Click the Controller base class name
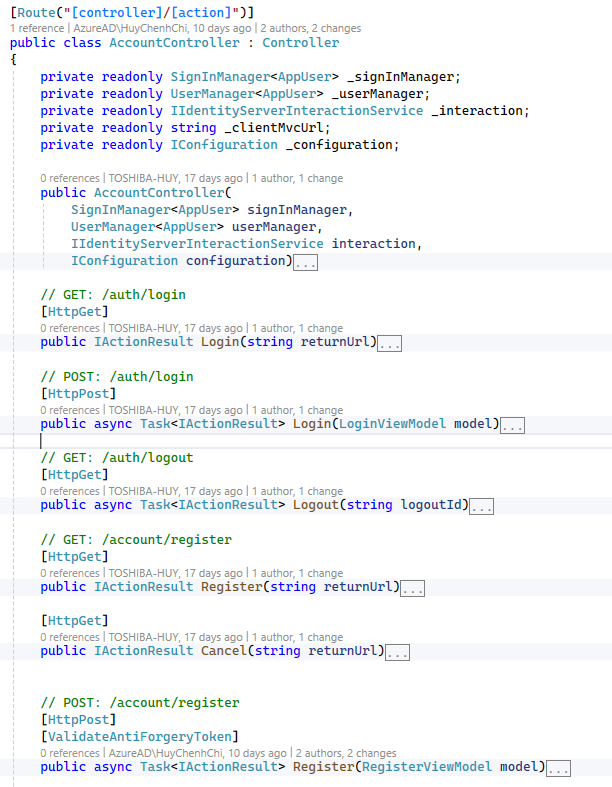This screenshot has width=612, height=787. pyautogui.click(x=300, y=43)
